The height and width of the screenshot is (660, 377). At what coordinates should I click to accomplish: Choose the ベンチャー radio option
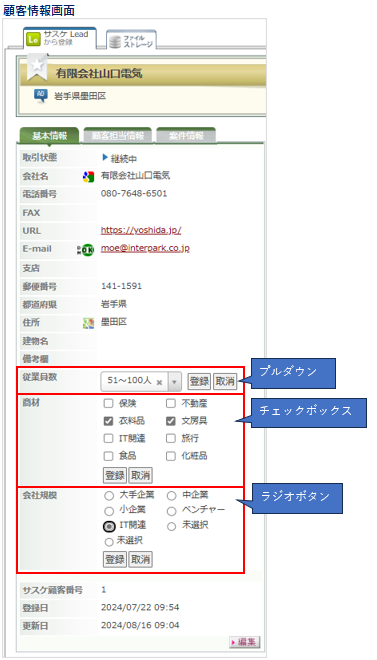tap(171, 511)
